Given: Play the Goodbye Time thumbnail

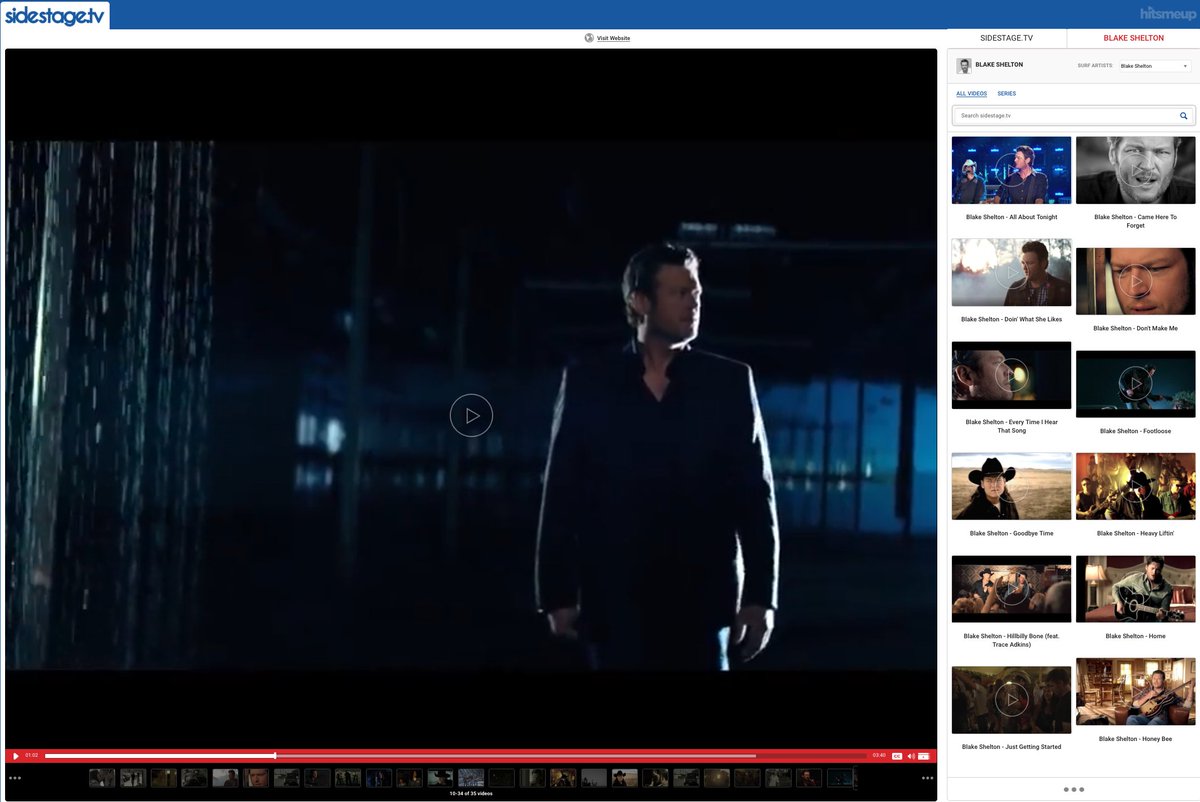Looking at the screenshot, I should click(x=1011, y=486).
